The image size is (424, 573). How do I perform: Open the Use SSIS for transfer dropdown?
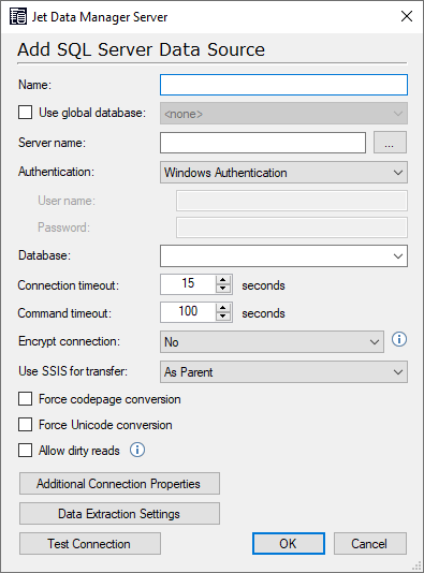coord(284,372)
